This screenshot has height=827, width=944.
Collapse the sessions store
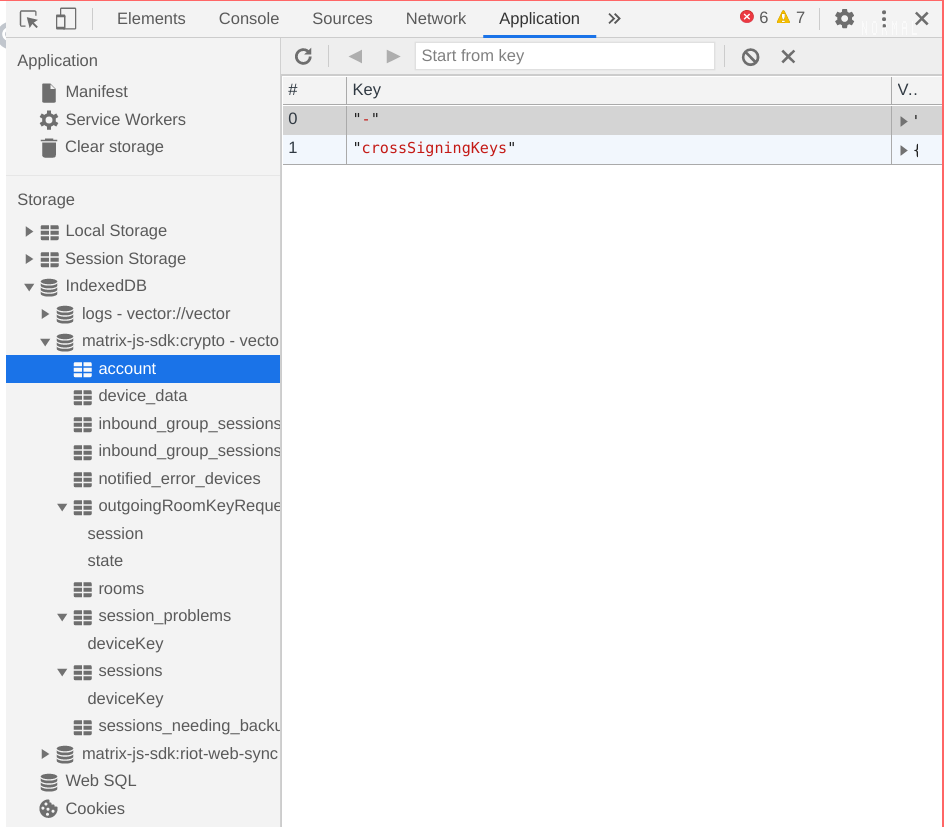pos(61,672)
